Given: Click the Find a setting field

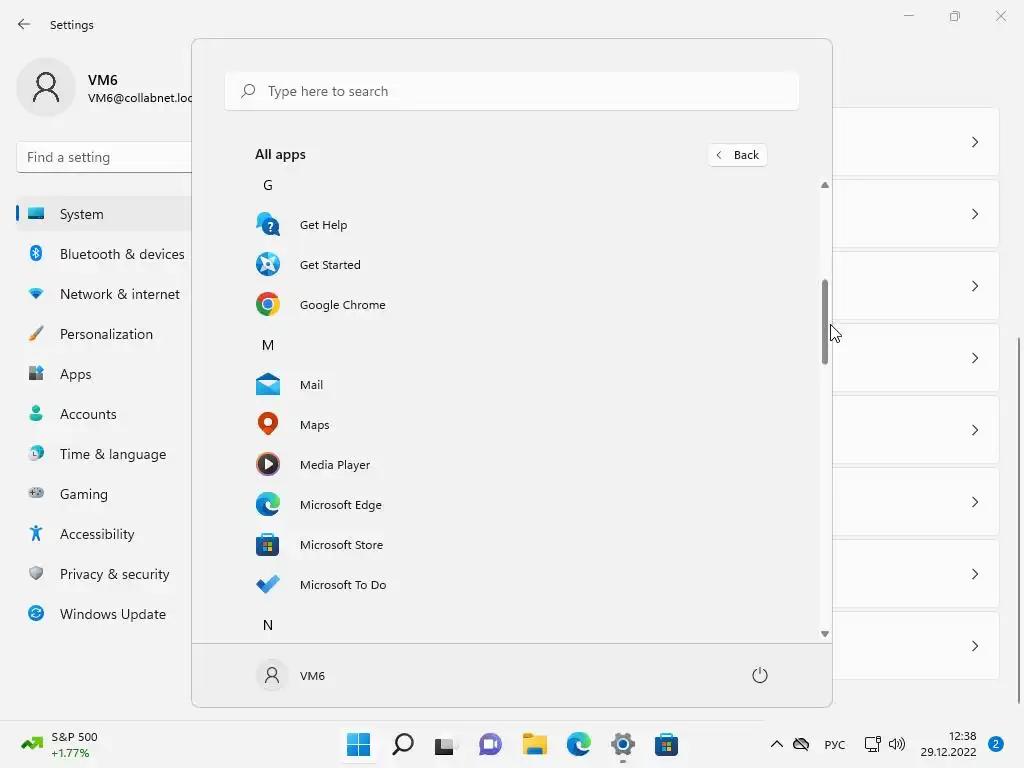Looking at the screenshot, I should (104, 157).
